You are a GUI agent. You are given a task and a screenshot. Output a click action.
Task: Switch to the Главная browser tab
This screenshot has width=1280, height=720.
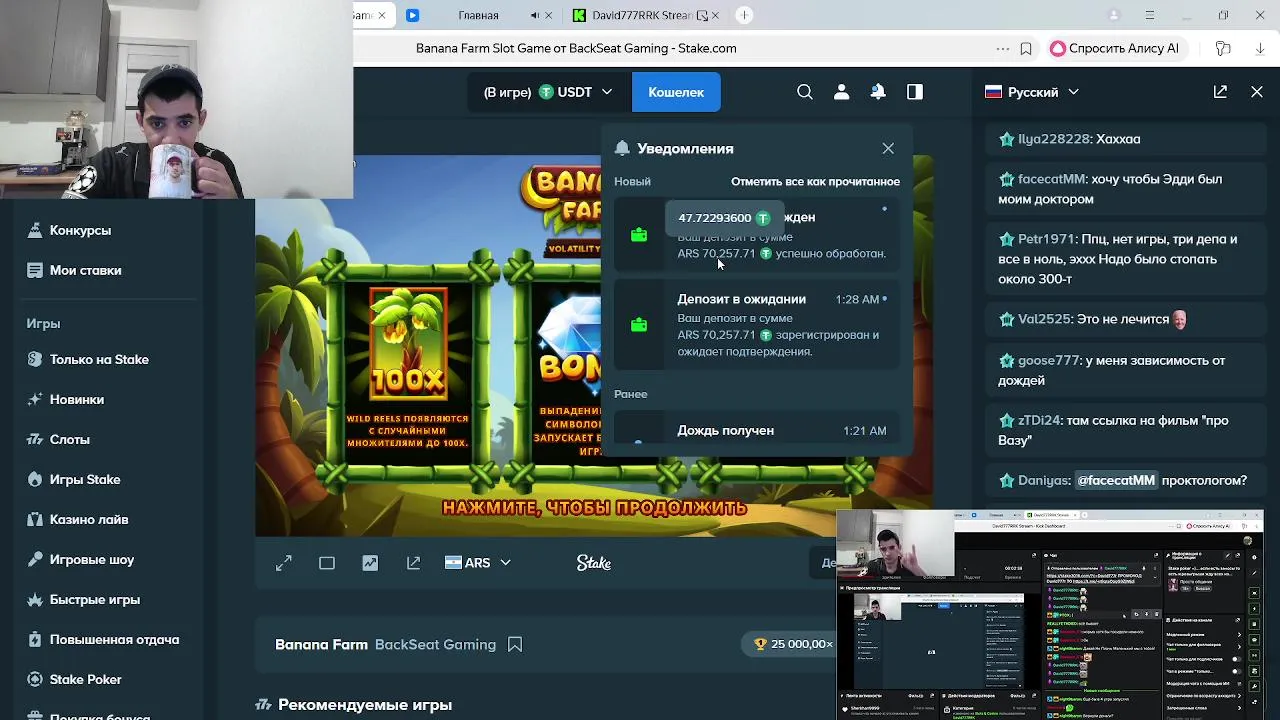tap(478, 15)
